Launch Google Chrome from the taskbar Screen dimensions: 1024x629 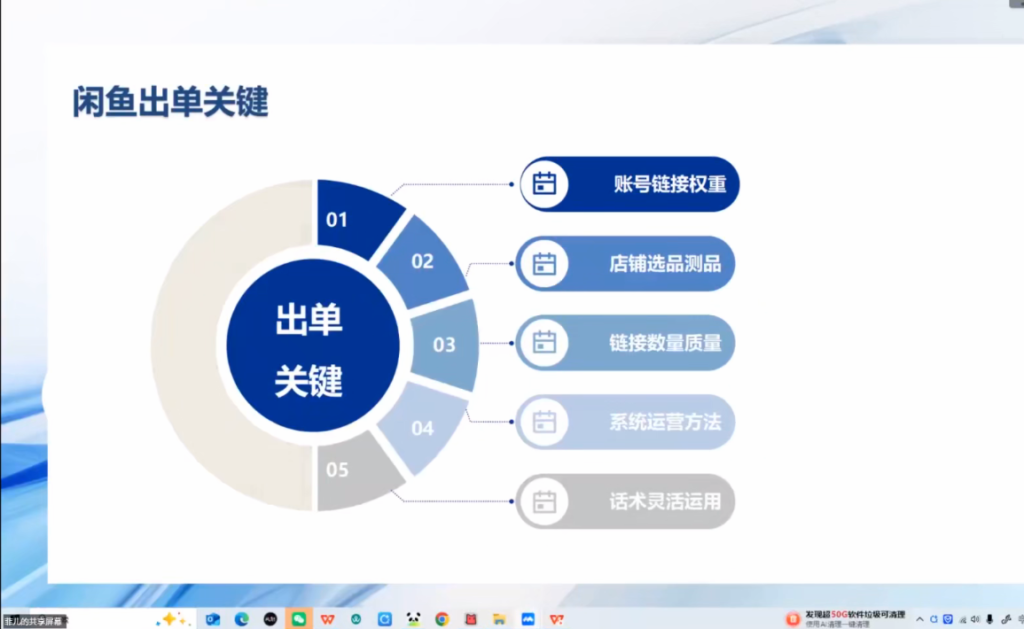442,619
